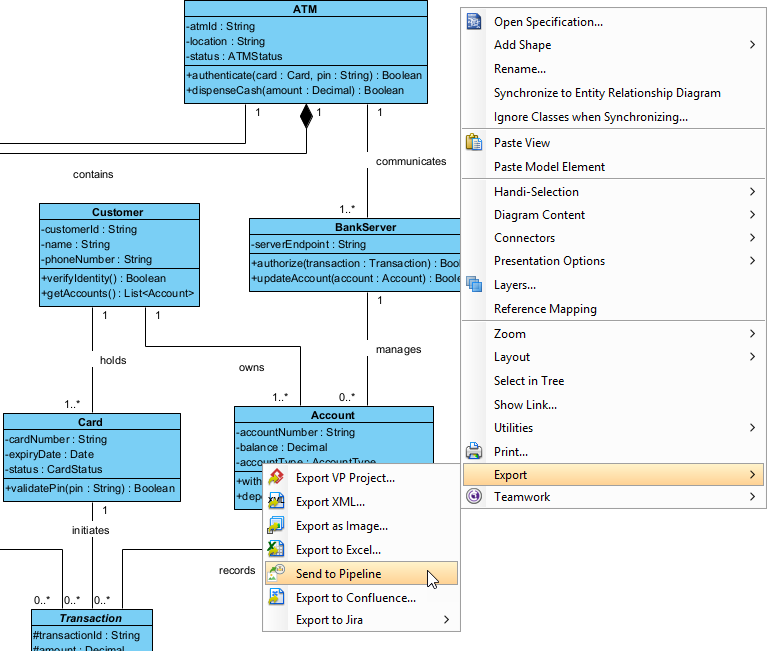Click balance : Decimal attribute in Account

point(282,448)
